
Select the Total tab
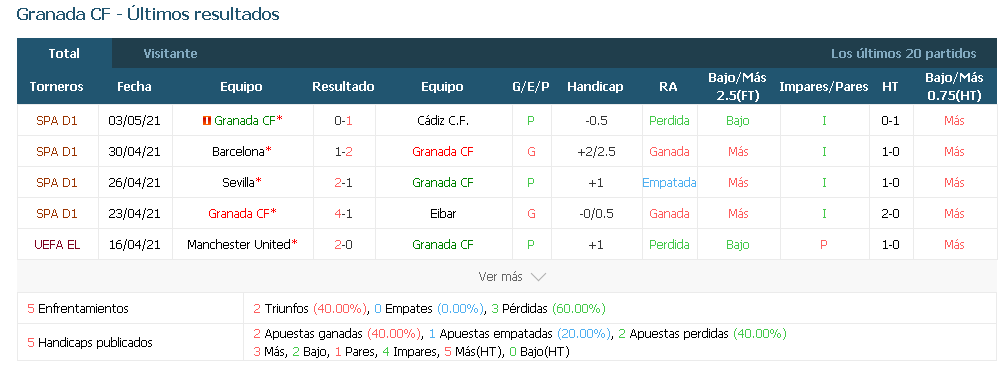[64, 54]
